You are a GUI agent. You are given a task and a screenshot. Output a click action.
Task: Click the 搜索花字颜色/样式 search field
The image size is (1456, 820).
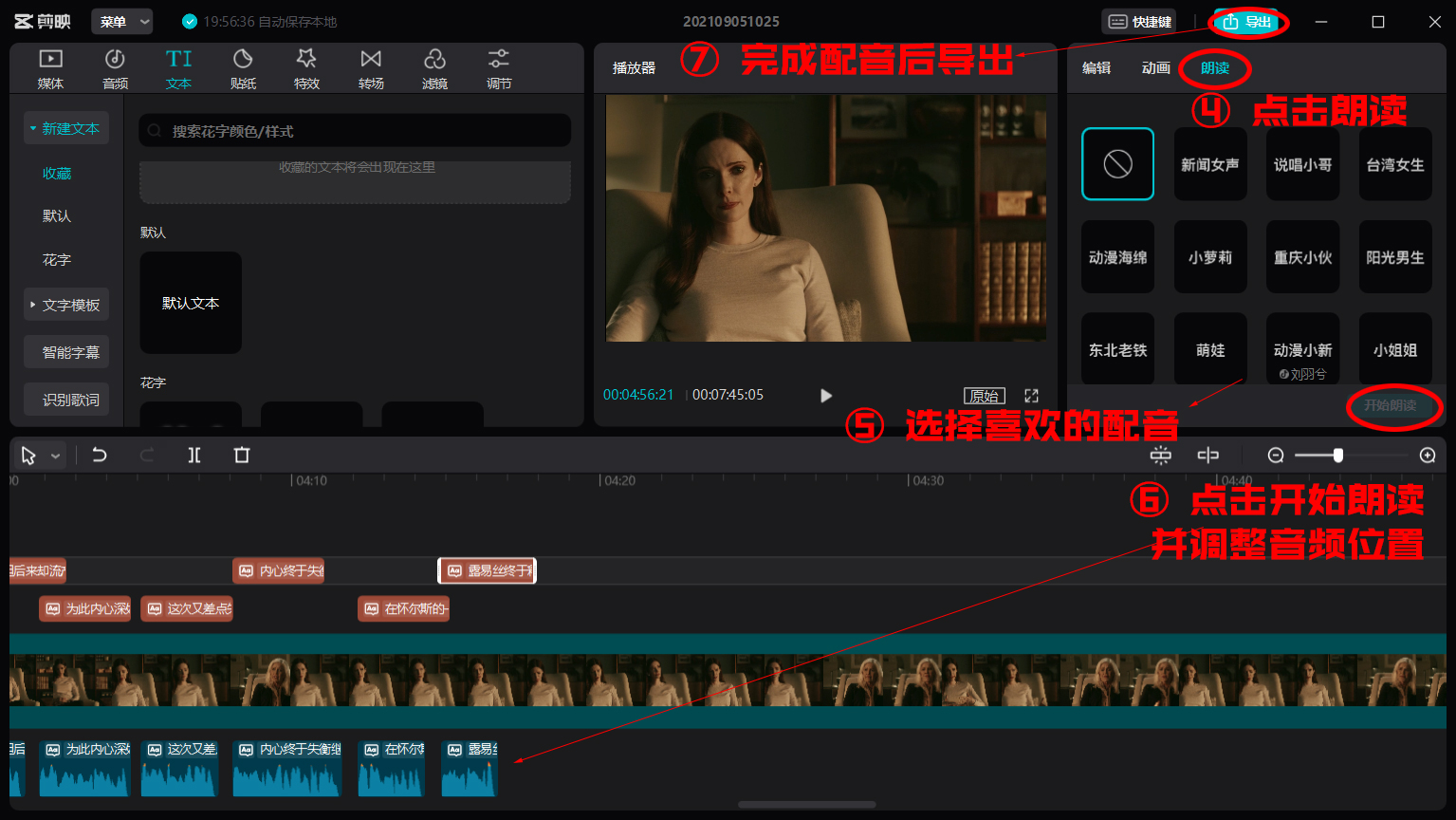tap(354, 130)
